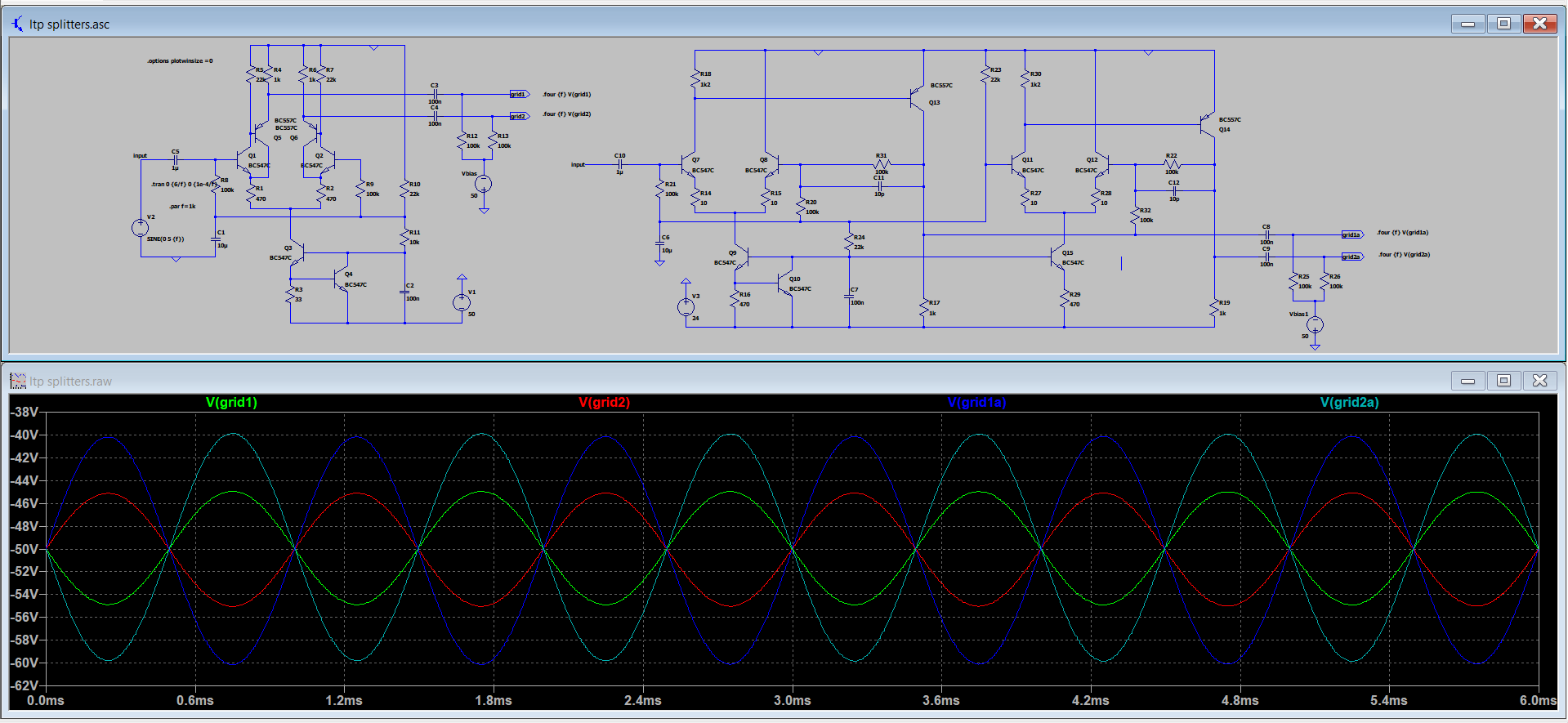
Task: Click the 3.0ms label on the time axis
Action: click(793, 700)
